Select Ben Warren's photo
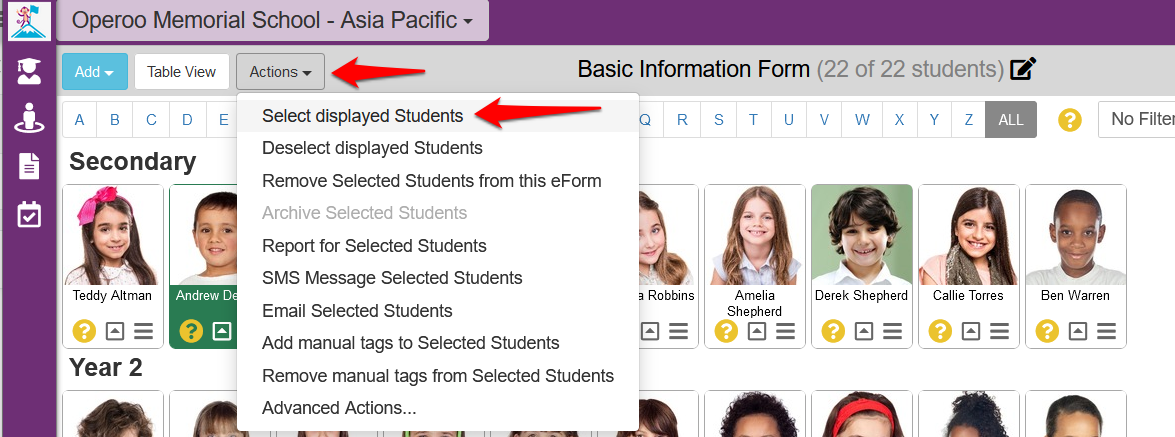1175x437 pixels. (x=1075, y=235)
